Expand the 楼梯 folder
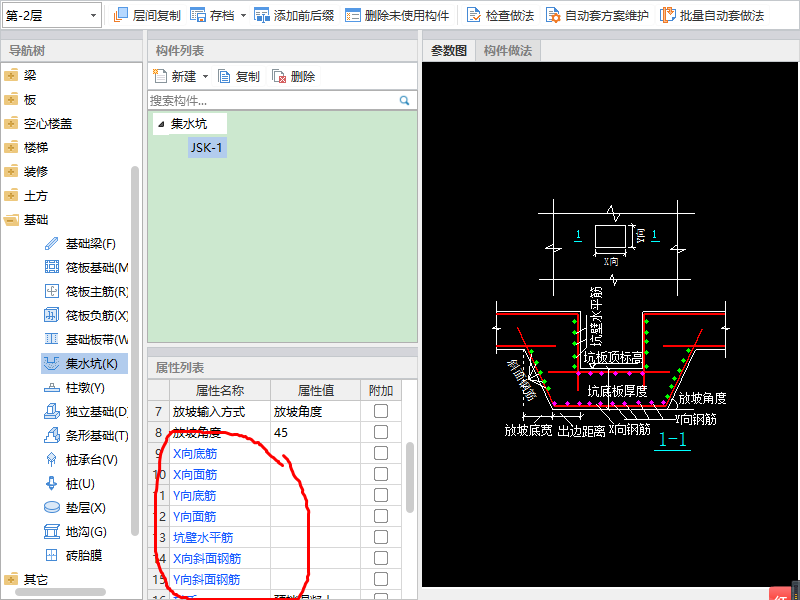The width and height of the screenshot is (800, 600). point(11,148)
